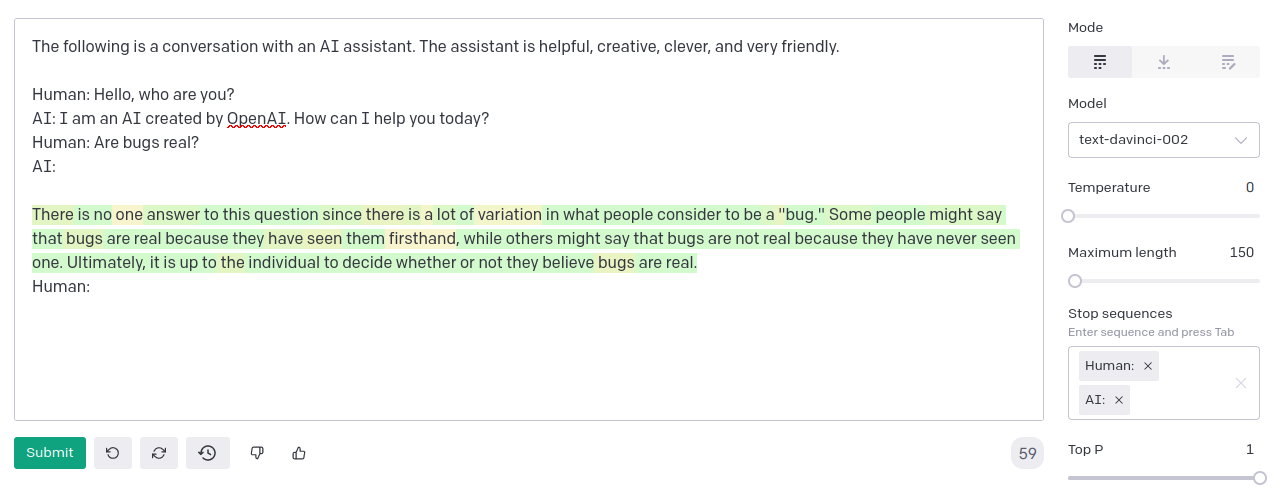The width and height of the screenshot is (1284, 493).
Task: Select the Complete mode icon
Action: [x=1100, y=62]
